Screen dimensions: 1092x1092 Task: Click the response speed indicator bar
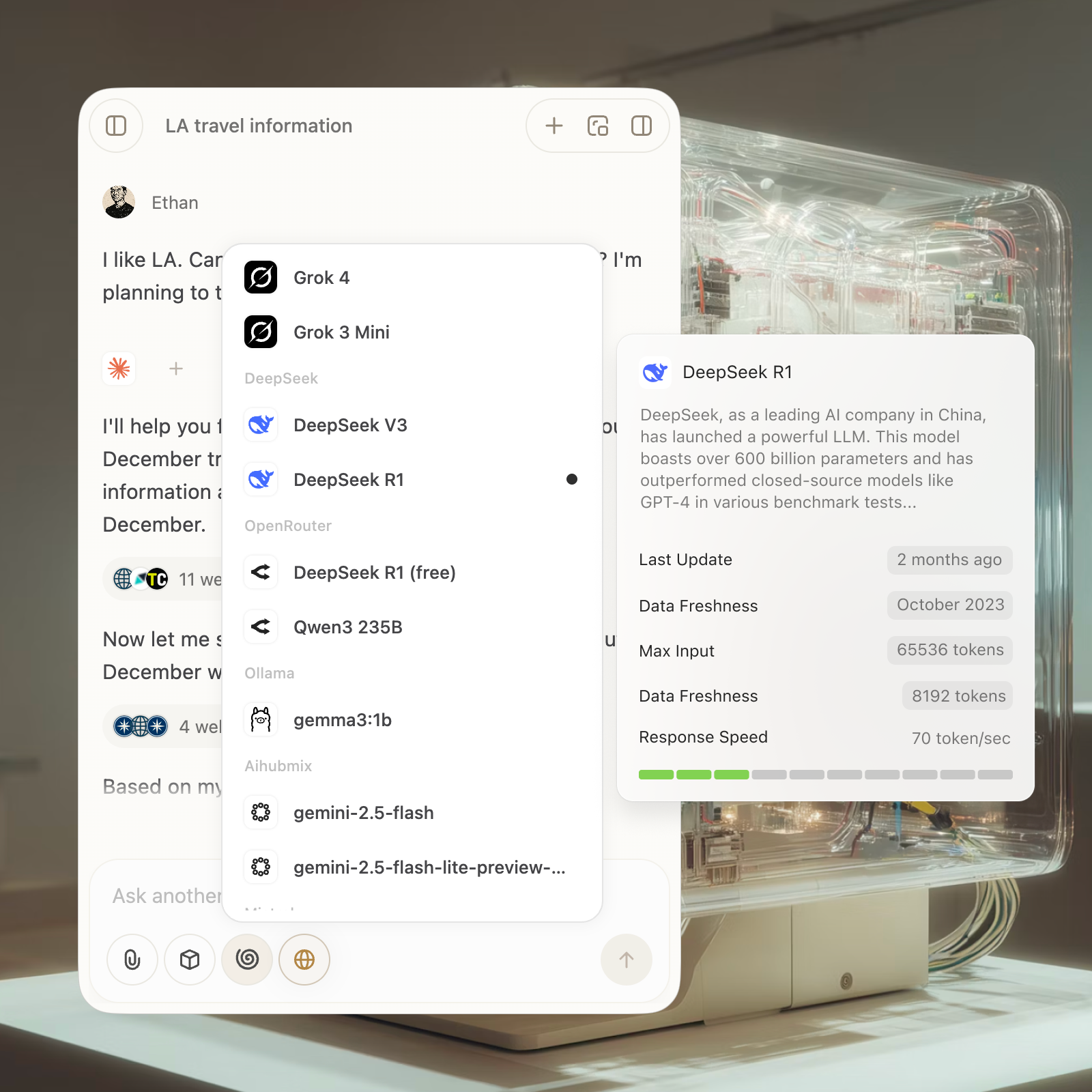point(825,775)
